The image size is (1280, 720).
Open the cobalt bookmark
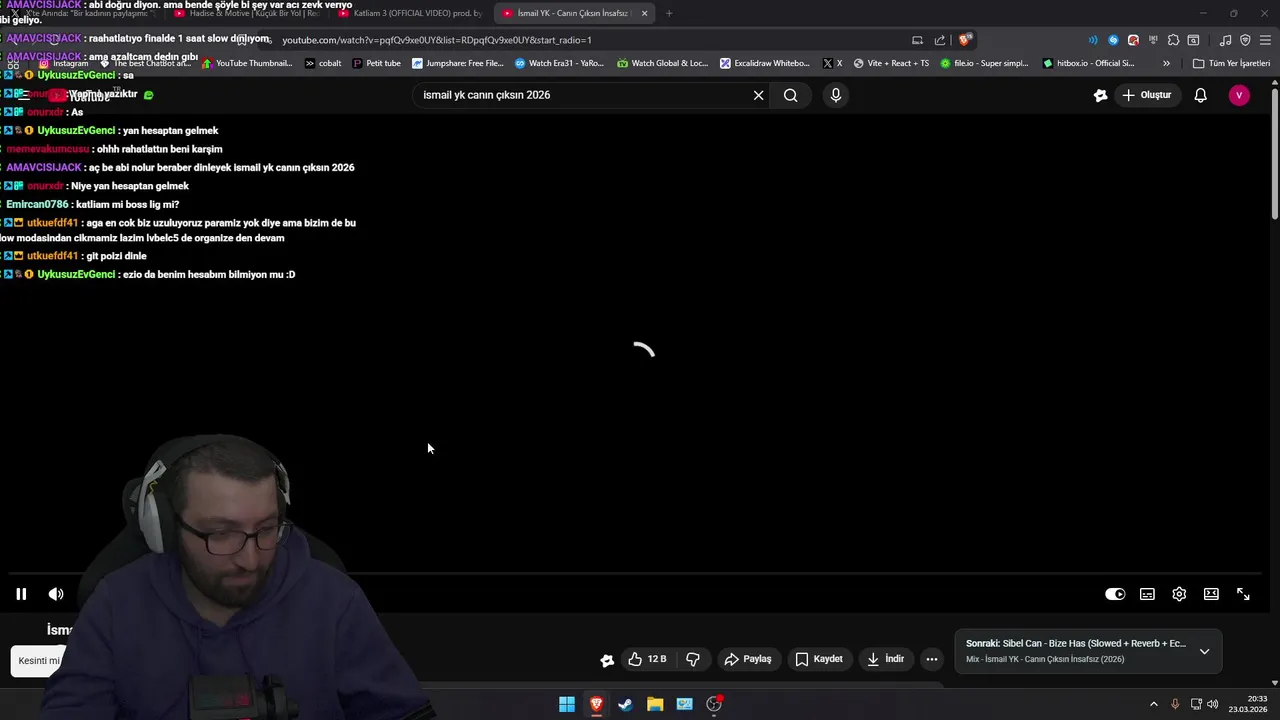pyautogui.click(x=323, y=63)
